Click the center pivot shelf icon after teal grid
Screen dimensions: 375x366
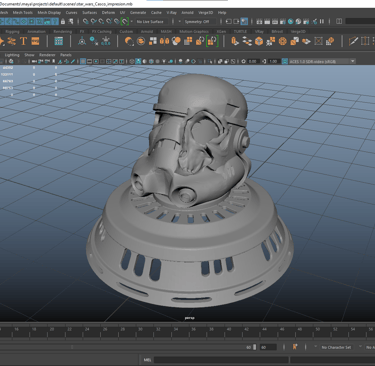tap(82, 41)
